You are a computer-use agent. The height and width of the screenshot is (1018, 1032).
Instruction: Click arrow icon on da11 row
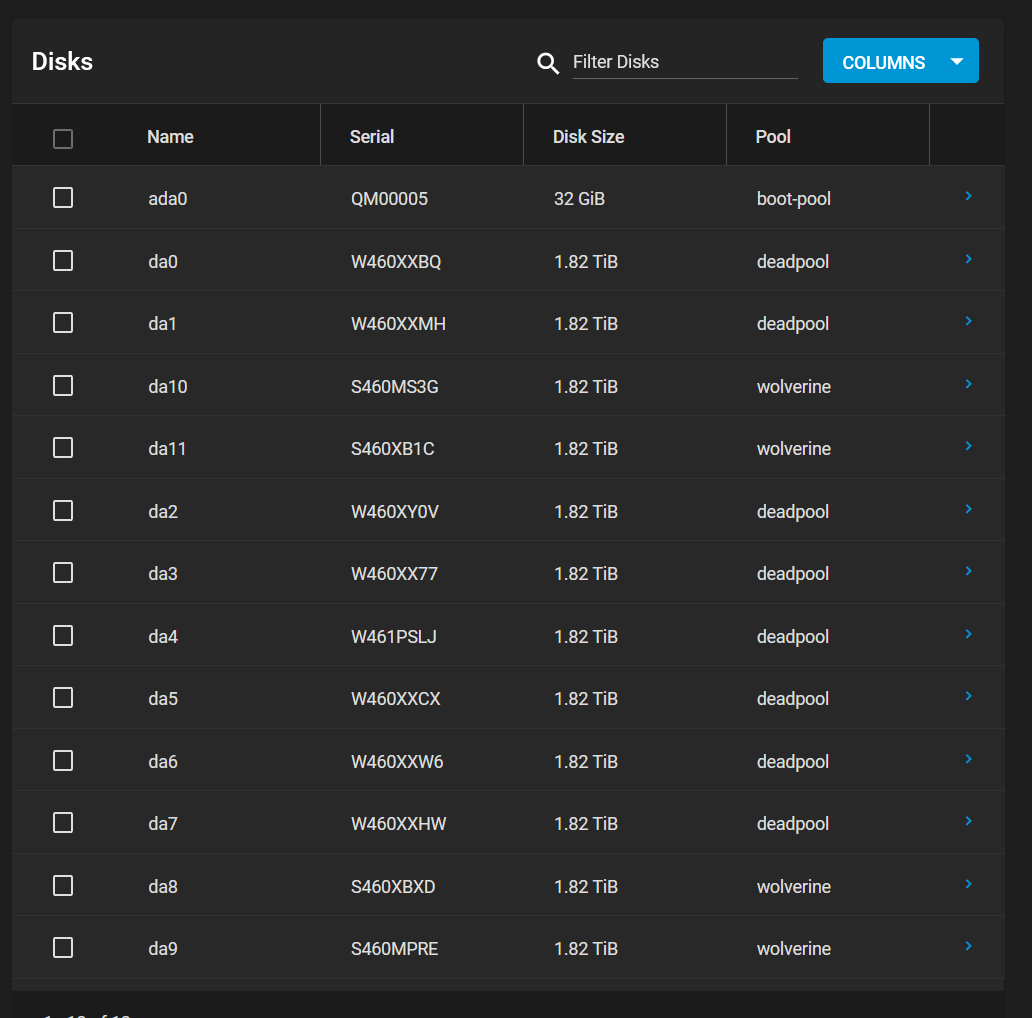(968, 447)
